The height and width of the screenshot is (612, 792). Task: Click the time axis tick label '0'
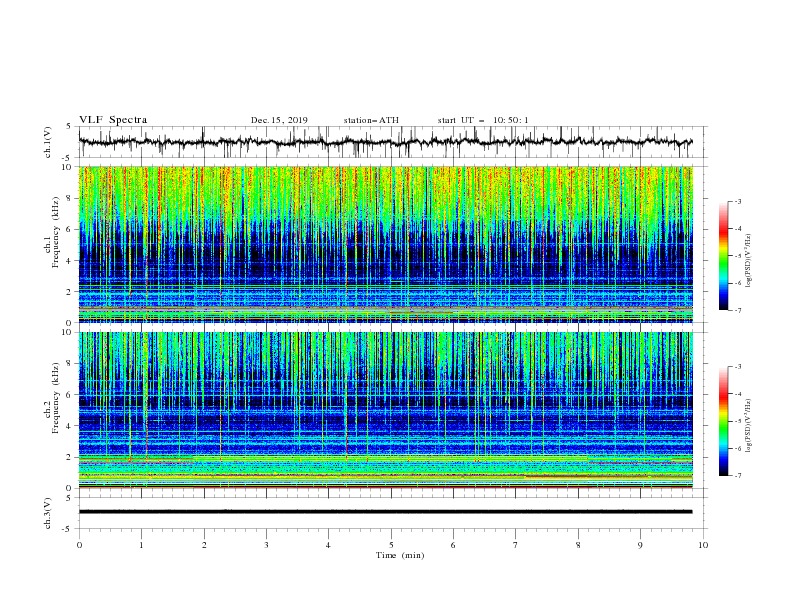79,545
